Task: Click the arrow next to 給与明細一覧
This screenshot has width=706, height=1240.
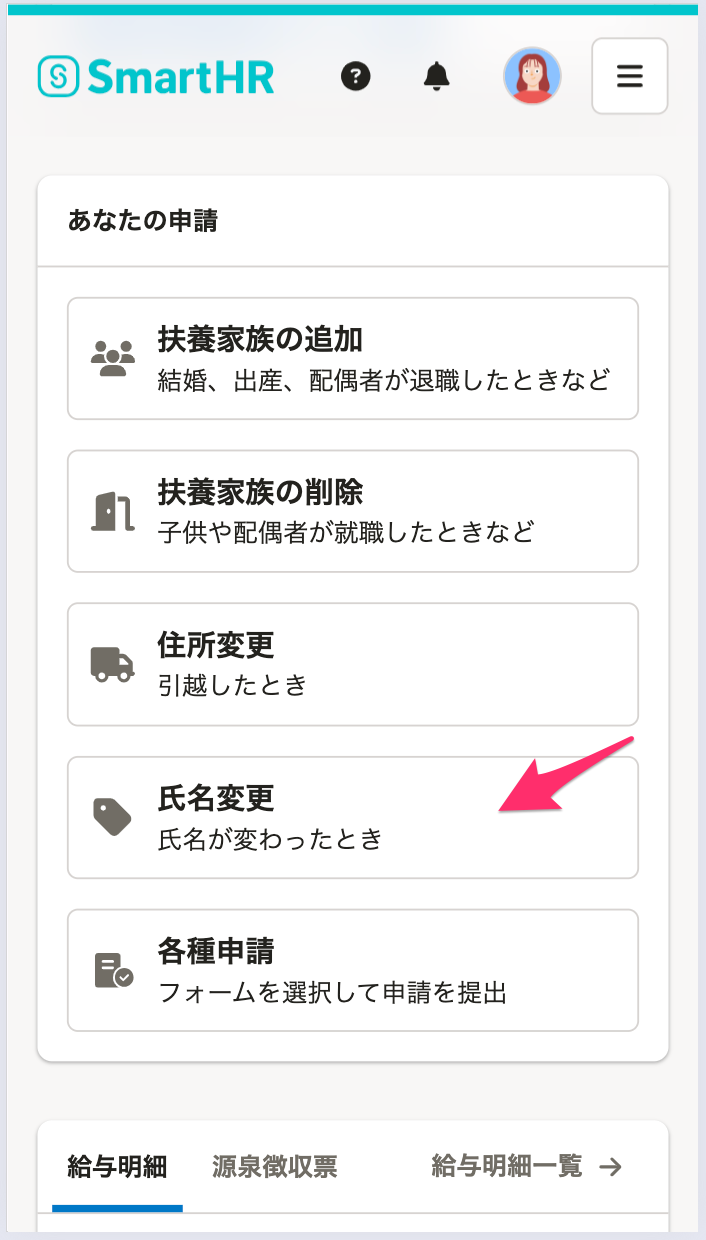Action: [x=612, y=1166]
